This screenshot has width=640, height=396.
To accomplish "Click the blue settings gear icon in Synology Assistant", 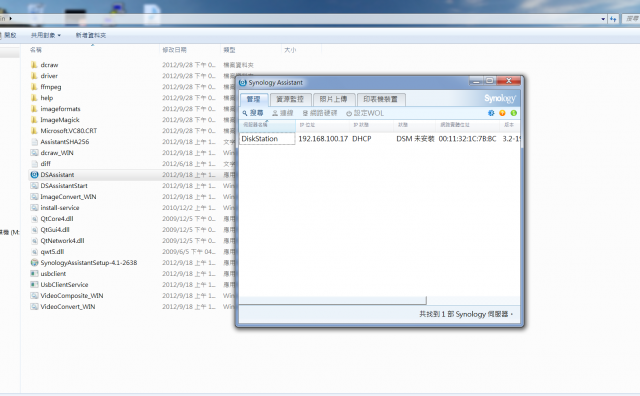I will 491,113.
